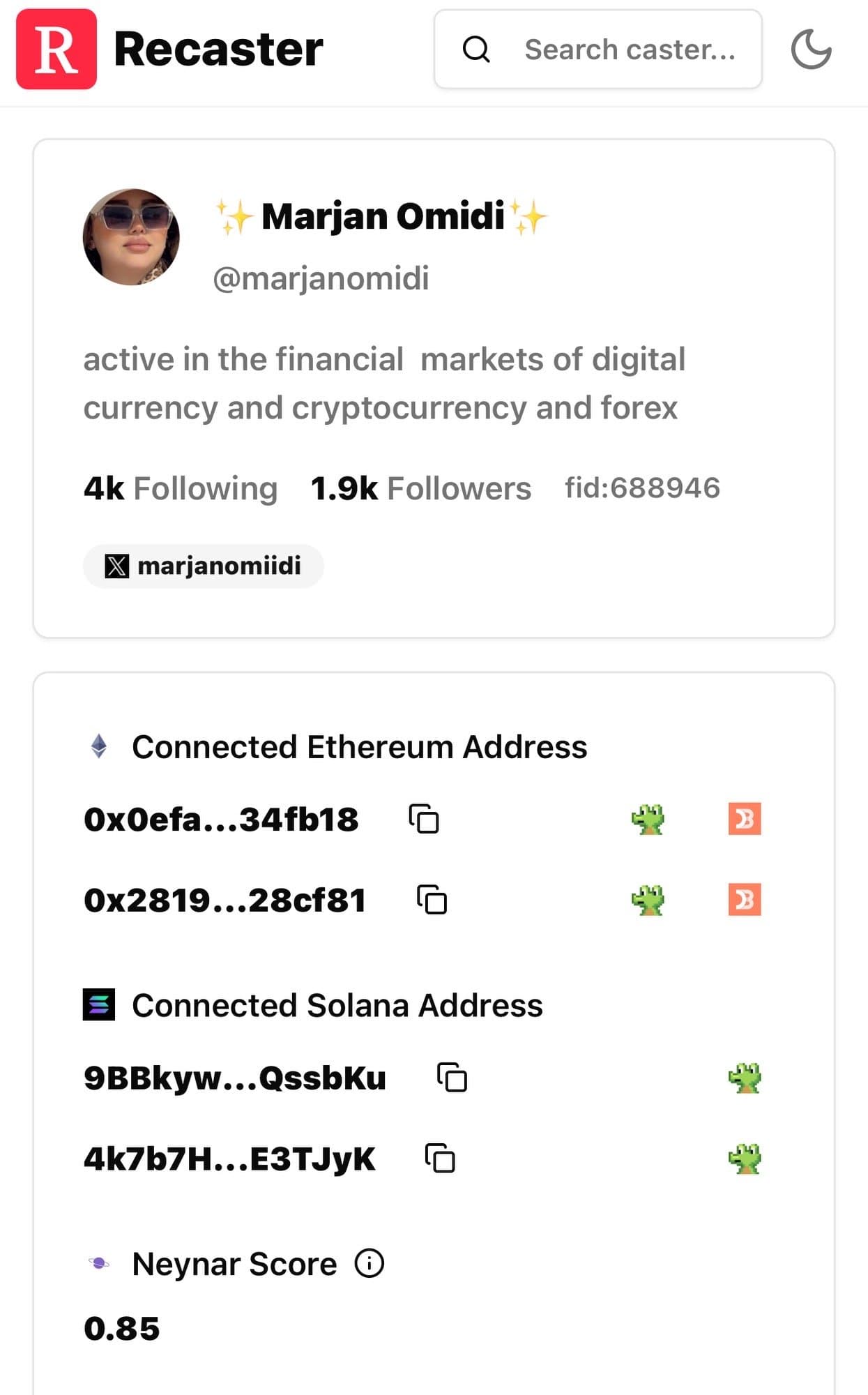The height and width of the screenshot is (1395, 868).
Task: Show Neynar Score info tooltip
Action: click(x=370, y=1263)
